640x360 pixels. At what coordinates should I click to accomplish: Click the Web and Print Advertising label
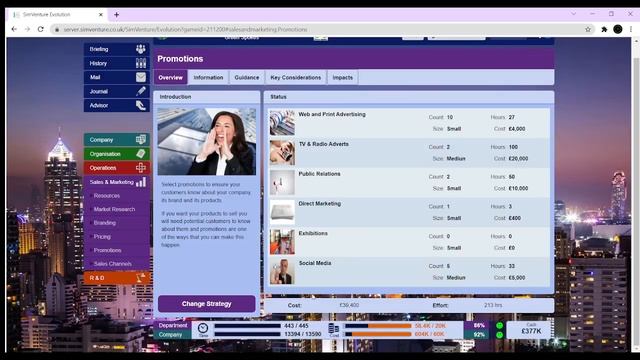coord(332,115)
